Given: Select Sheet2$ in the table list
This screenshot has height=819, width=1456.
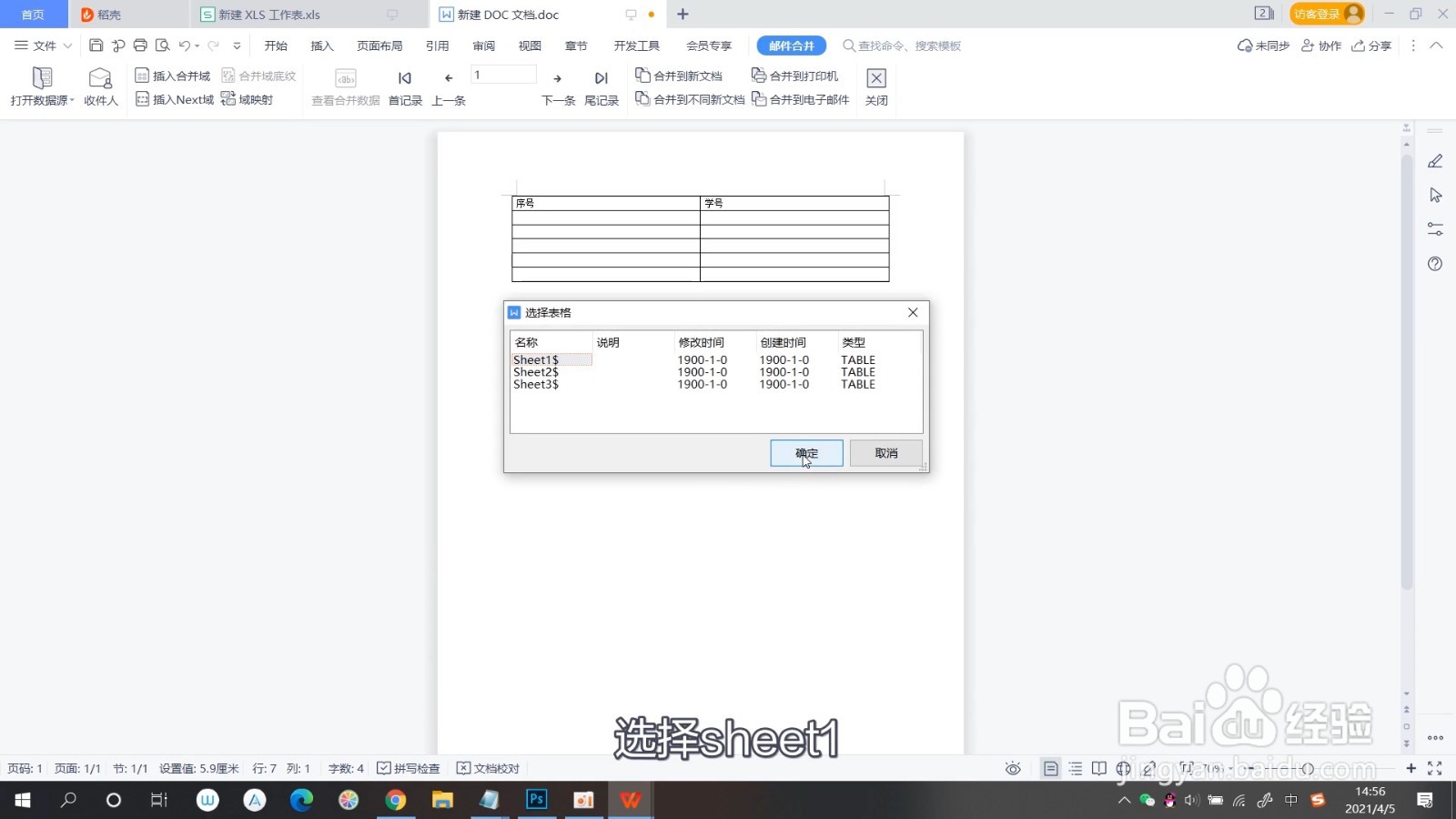Looking at the screenshot, I should pyautogui.click(x=536, y=372).
